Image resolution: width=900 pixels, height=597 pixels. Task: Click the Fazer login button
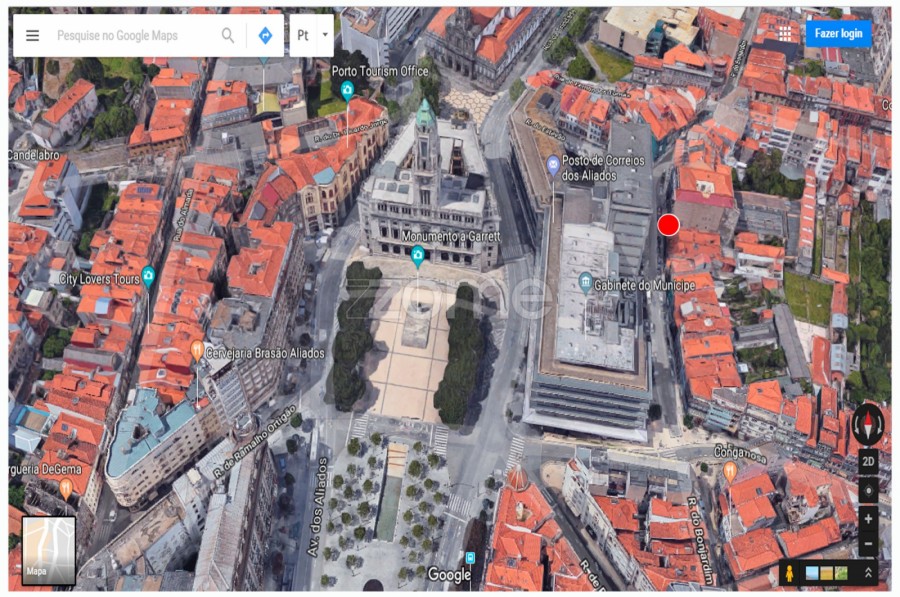point(838,33)
